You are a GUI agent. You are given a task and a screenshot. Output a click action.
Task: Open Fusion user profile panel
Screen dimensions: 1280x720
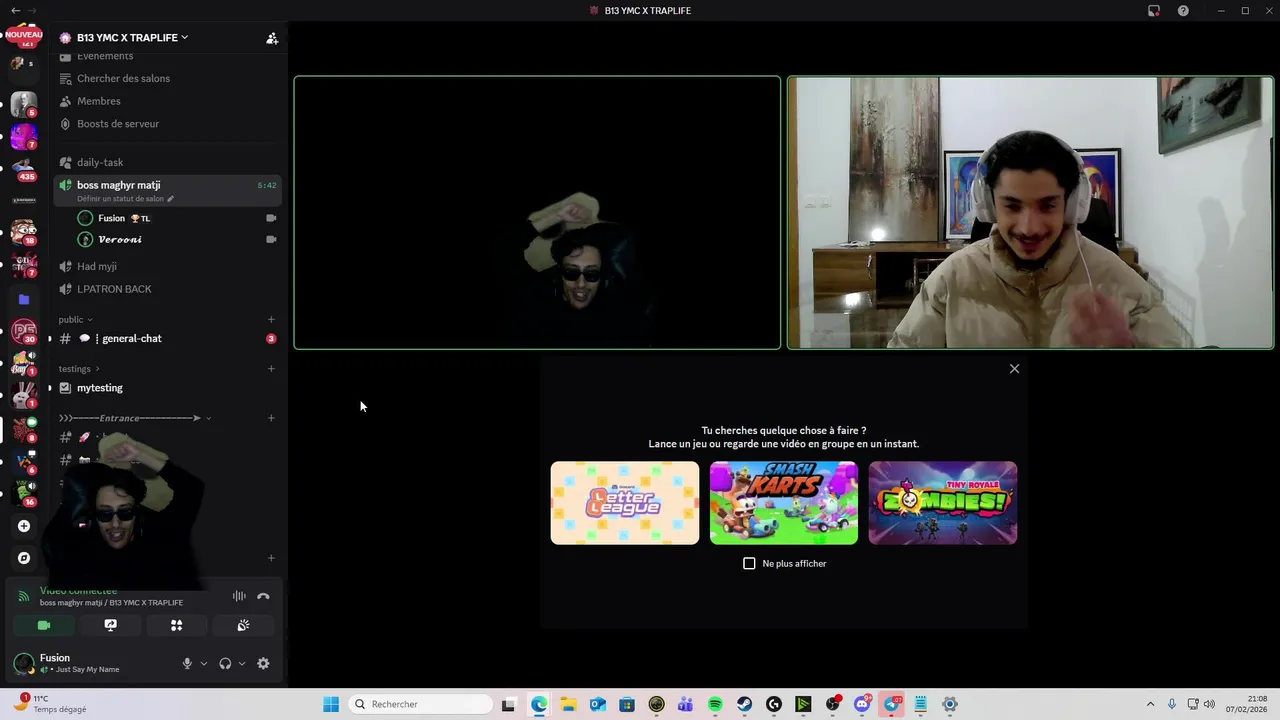tap(80, 663)
